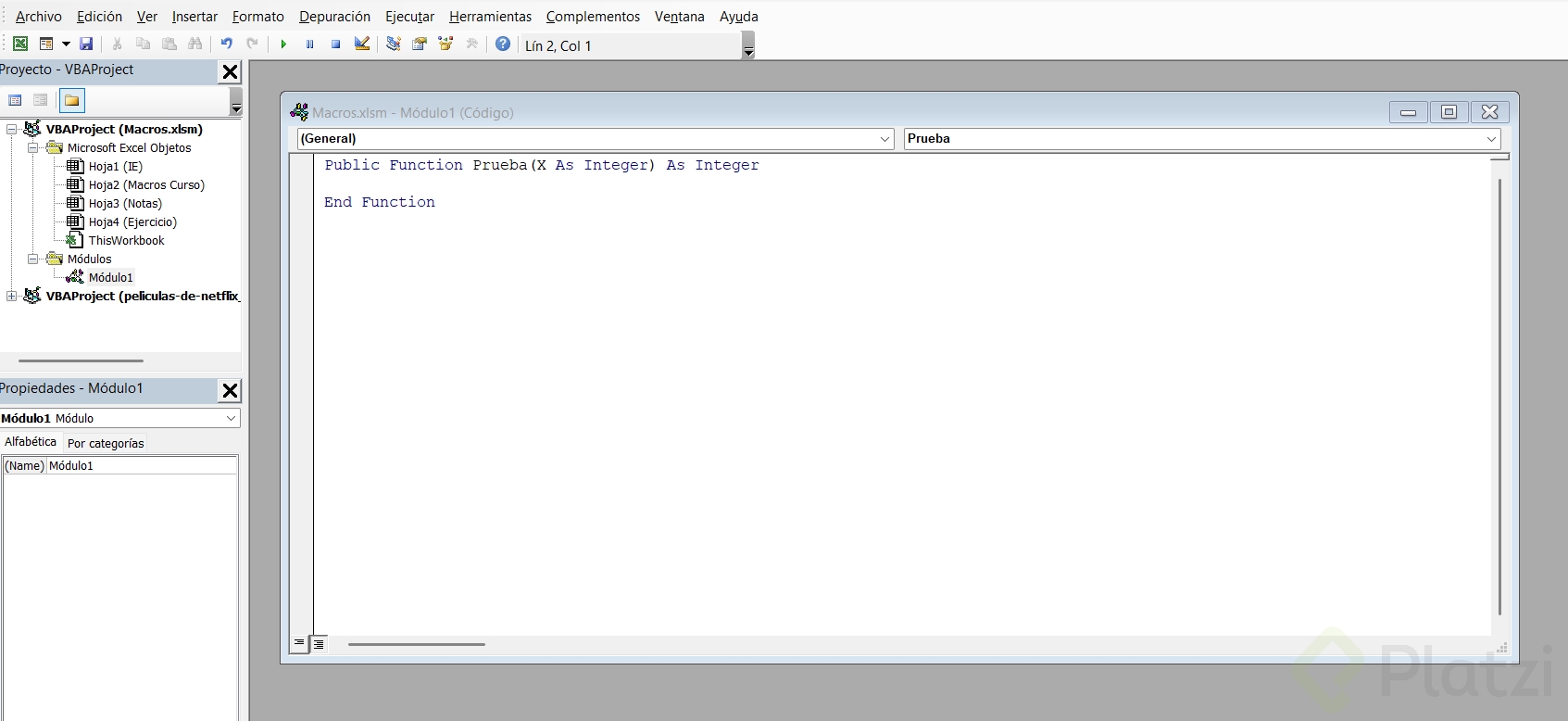Toggle Folders view in the Project panel
1568x721 pixels.
[71, 100]
